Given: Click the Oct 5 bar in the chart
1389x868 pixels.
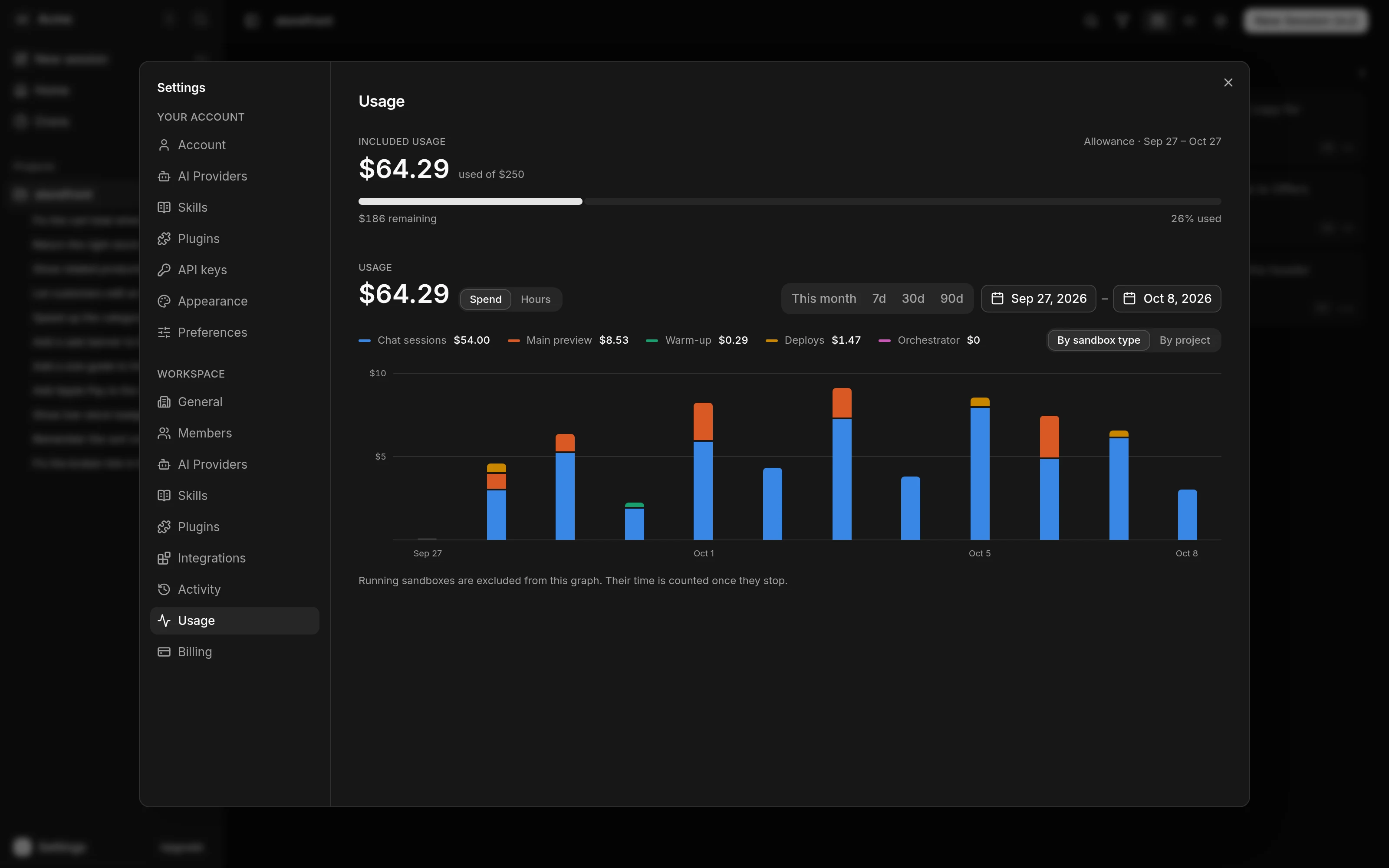Looking at the screenshot, I should (980, 469).
